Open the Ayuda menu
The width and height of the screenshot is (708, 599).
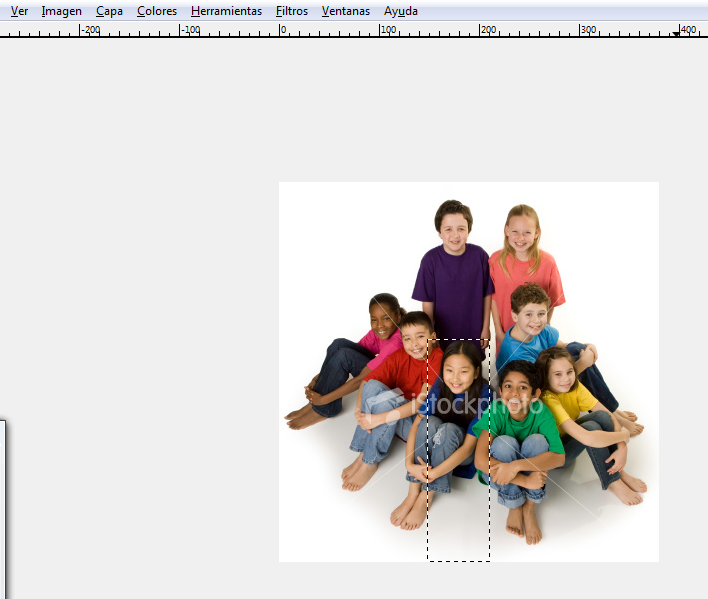(x=401, y=11)
